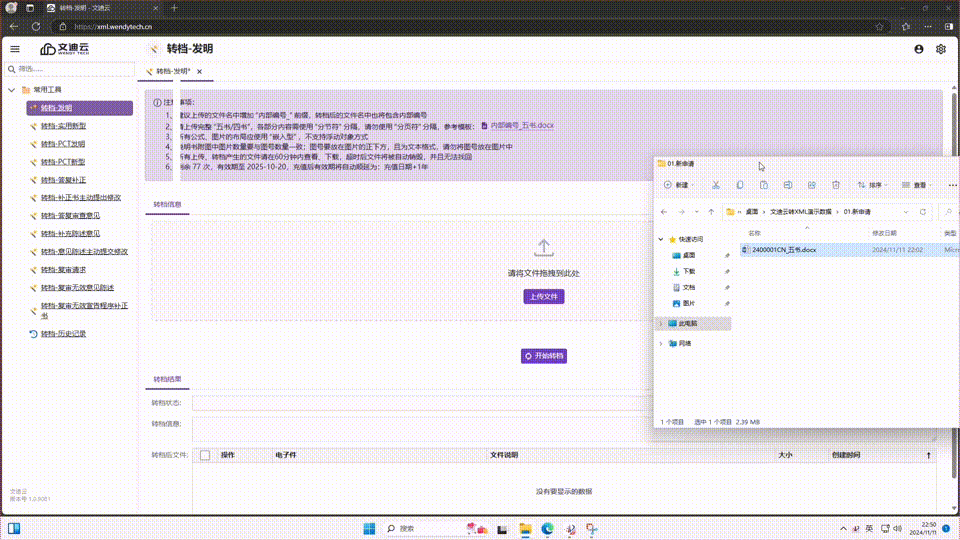Open the Windows Start menu
Viewport: 960px width, 540px height.
pos(369,528)
